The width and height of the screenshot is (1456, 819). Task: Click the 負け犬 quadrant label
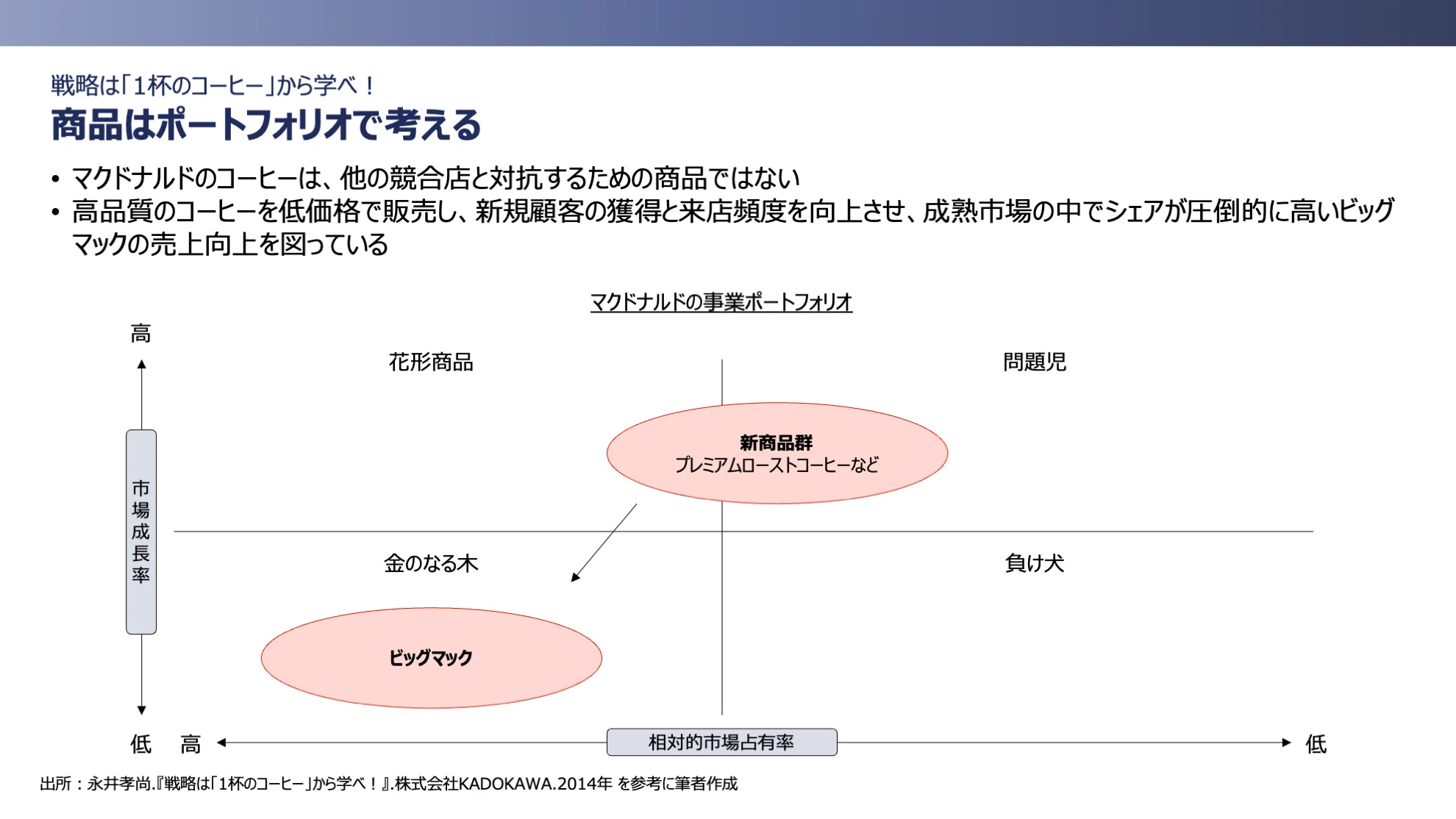pyautogui.click(x=1035, y=563)
